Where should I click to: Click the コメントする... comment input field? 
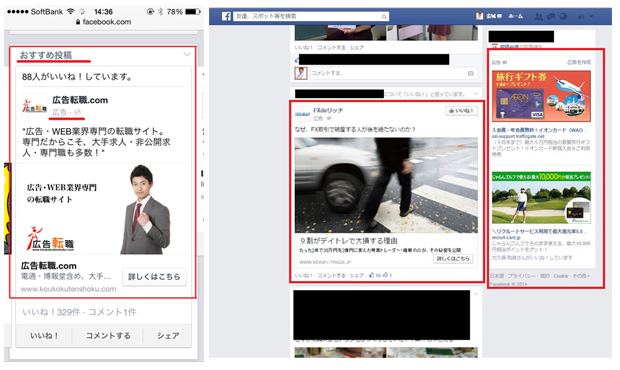[393, 73]
